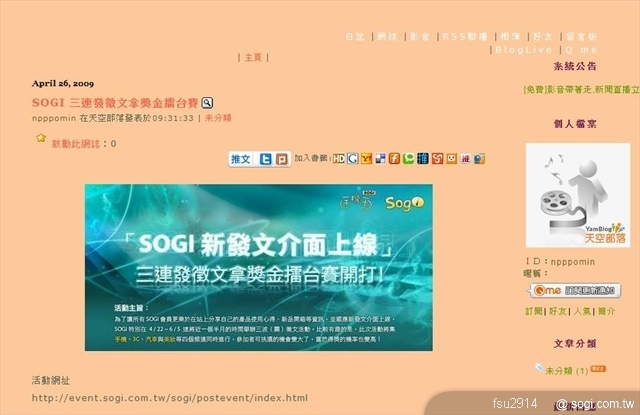
Task: Click the yellow star rating icon
Action: (41, 138)
